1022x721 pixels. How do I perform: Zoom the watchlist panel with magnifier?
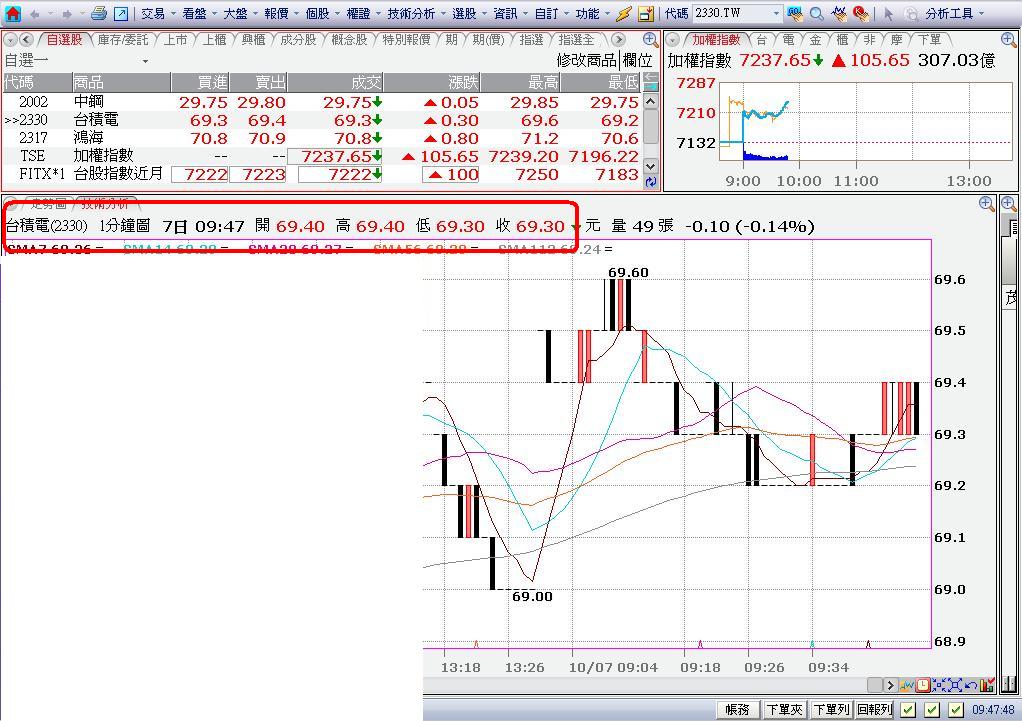pos(650,39)
